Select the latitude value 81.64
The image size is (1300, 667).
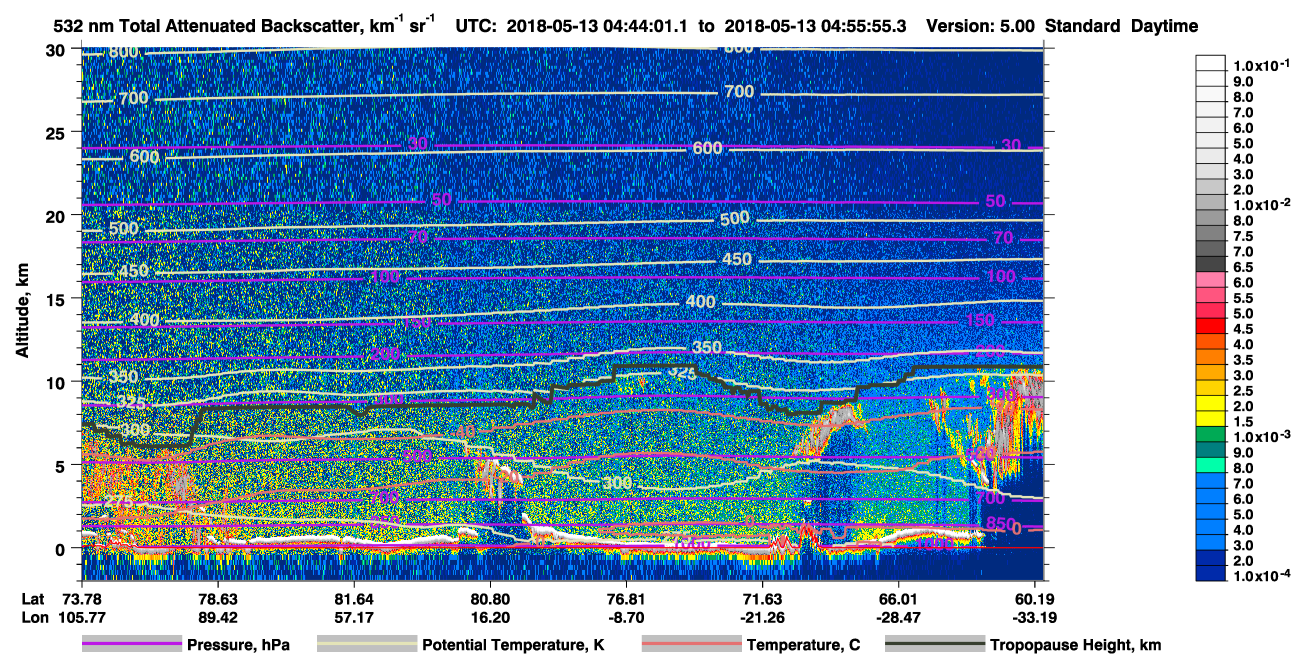pos(353,599)
